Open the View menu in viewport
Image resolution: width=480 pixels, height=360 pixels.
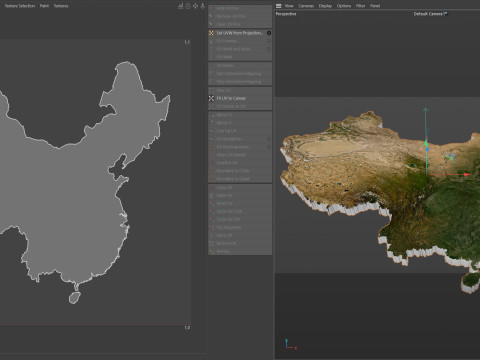(x=289, y=6)
